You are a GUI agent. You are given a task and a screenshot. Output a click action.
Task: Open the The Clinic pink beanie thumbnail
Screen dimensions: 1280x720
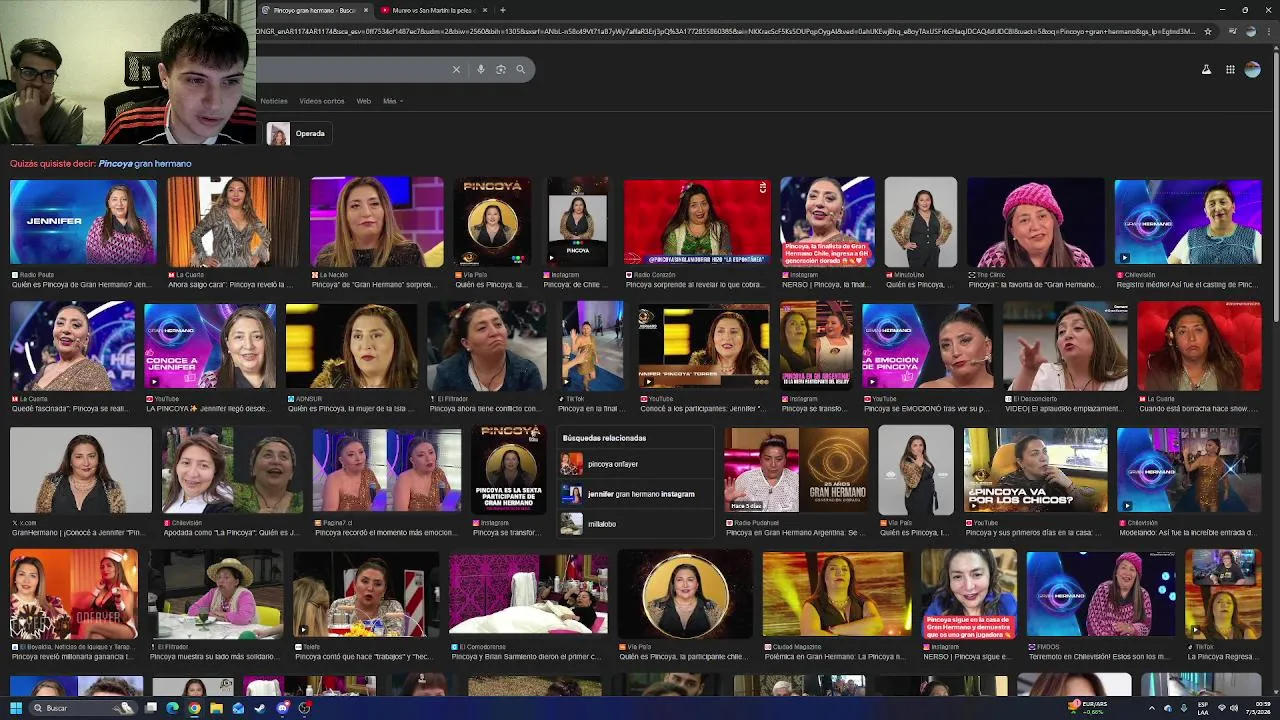1036,222
